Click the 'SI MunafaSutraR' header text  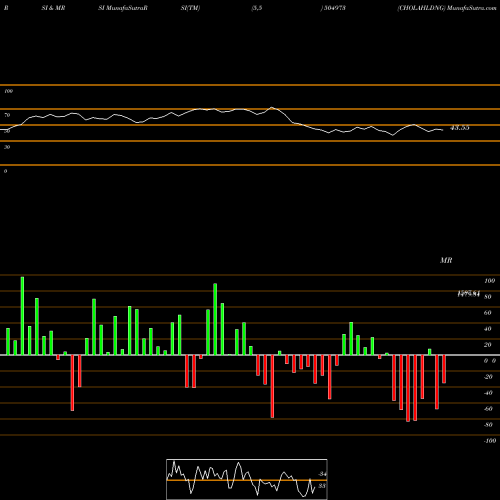[123, 8]
